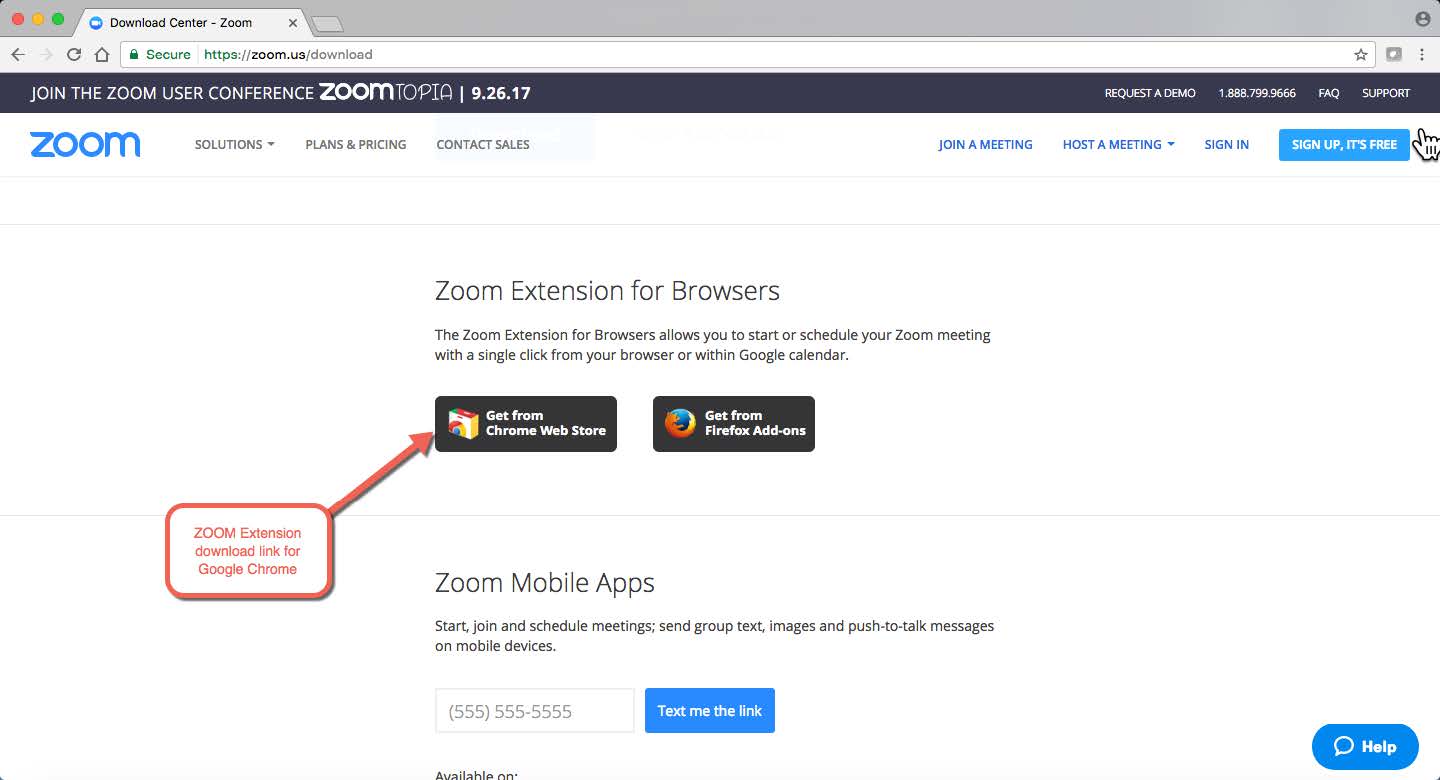The height and width of the screenshot is (780, 1440).
Task: Open the SOLUTIONS dropdown
Action: pos(233,144)
